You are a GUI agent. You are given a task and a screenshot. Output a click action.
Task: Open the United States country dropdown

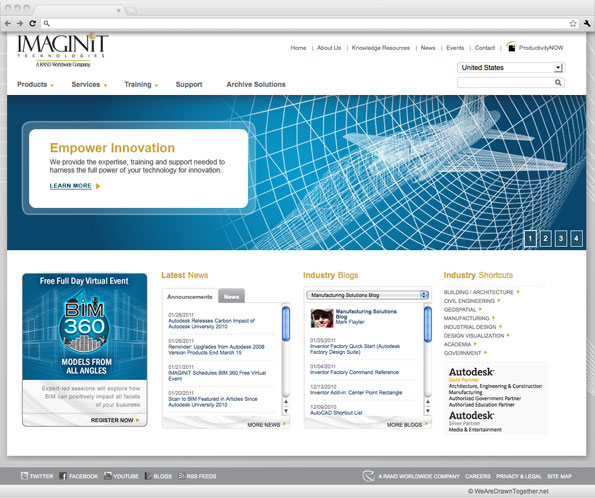pos(511,68)
